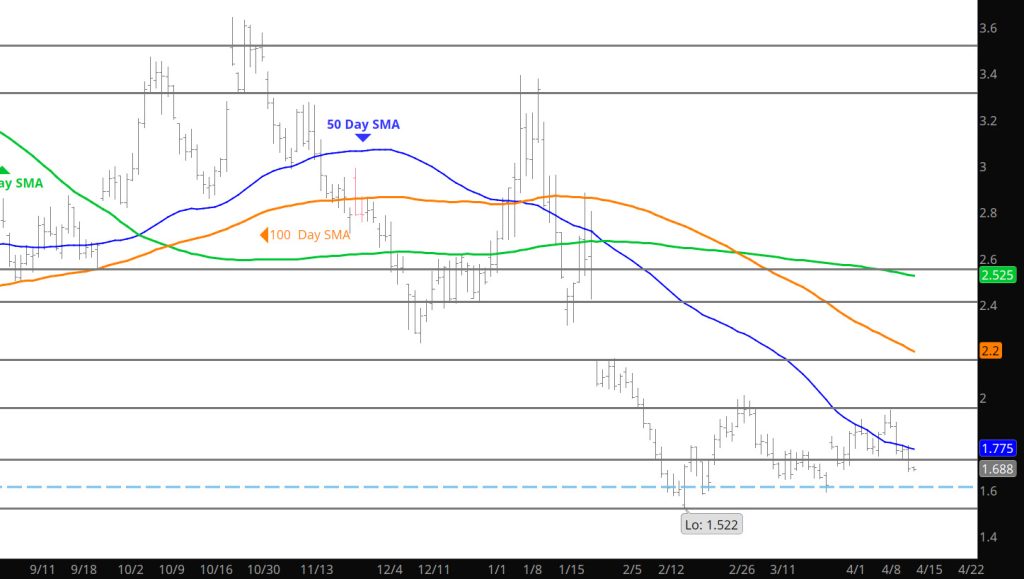Click the Lo: 1.522 low price callout
This screenshot has width=1024, height=579.
point(712,523)
